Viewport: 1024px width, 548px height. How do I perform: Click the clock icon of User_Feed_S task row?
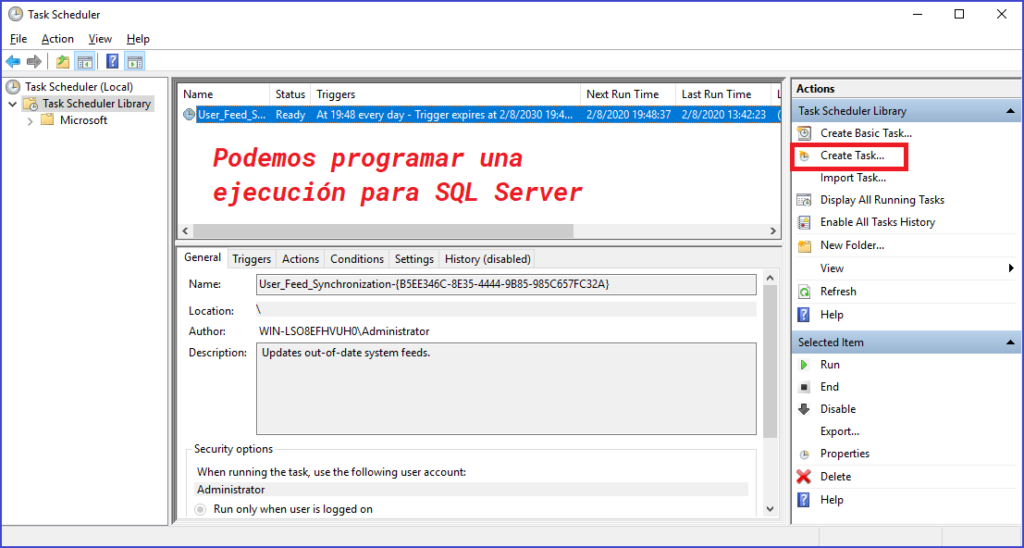click(189, 115)
